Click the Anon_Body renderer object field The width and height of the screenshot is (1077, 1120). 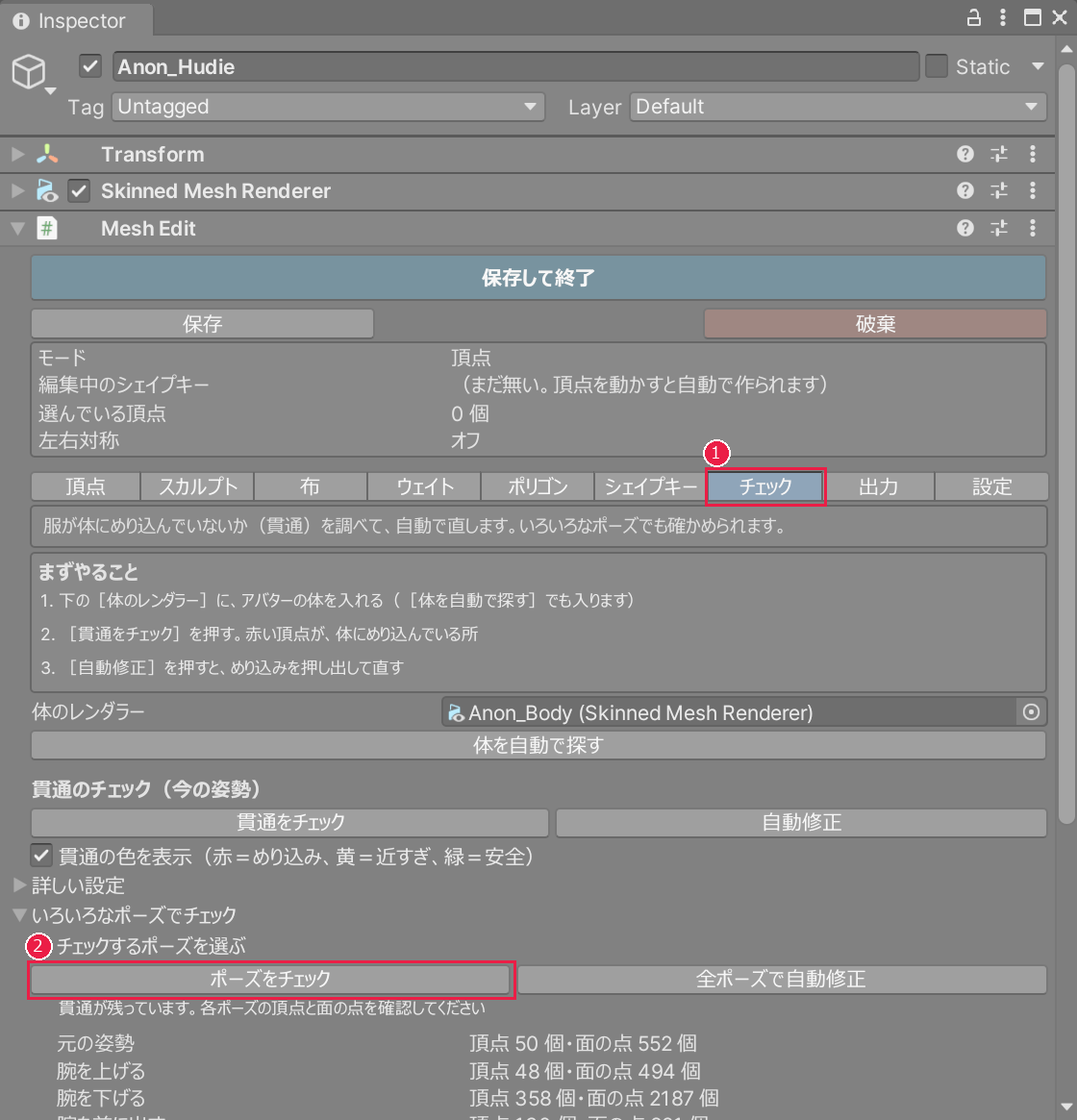(730, 712)
